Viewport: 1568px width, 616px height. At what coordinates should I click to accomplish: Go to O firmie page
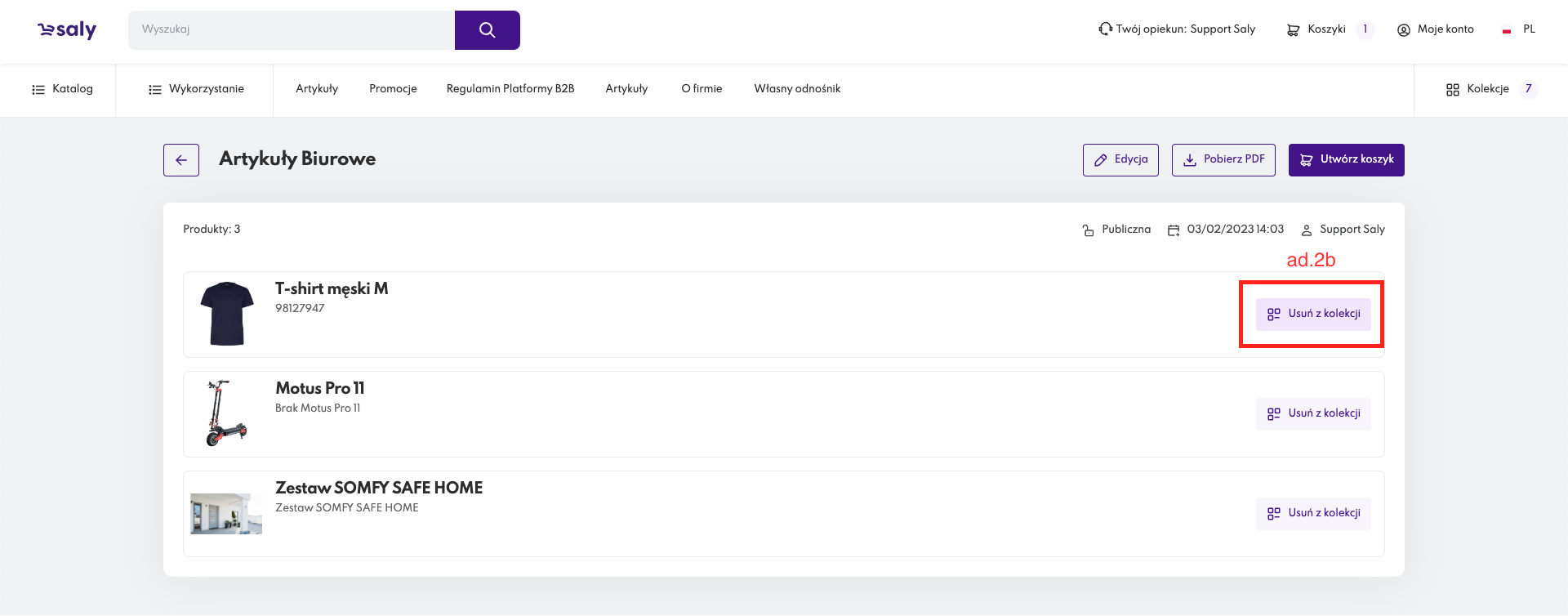coord(702,89)
